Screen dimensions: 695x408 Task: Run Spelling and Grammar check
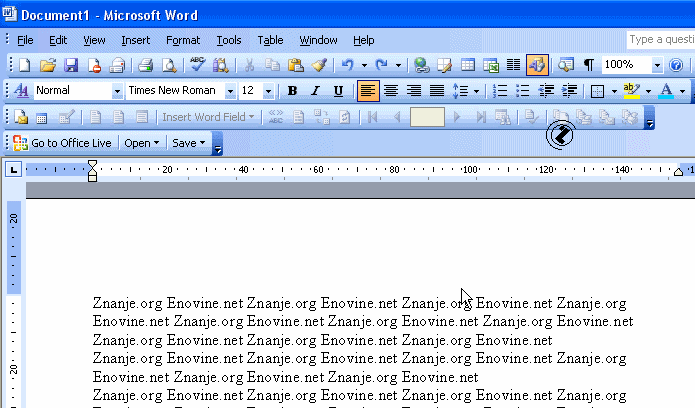pyautogui.click(x=197, y=65)
